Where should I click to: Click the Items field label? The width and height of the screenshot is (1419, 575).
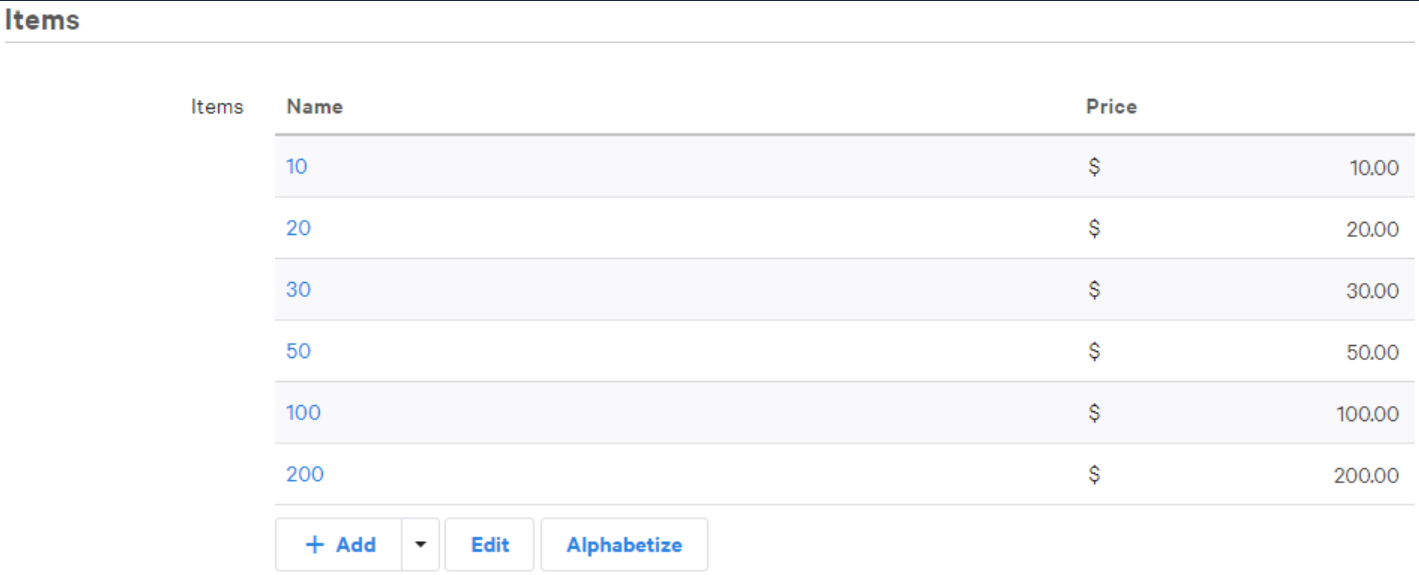pyautogui.click(x=217, y=107)
